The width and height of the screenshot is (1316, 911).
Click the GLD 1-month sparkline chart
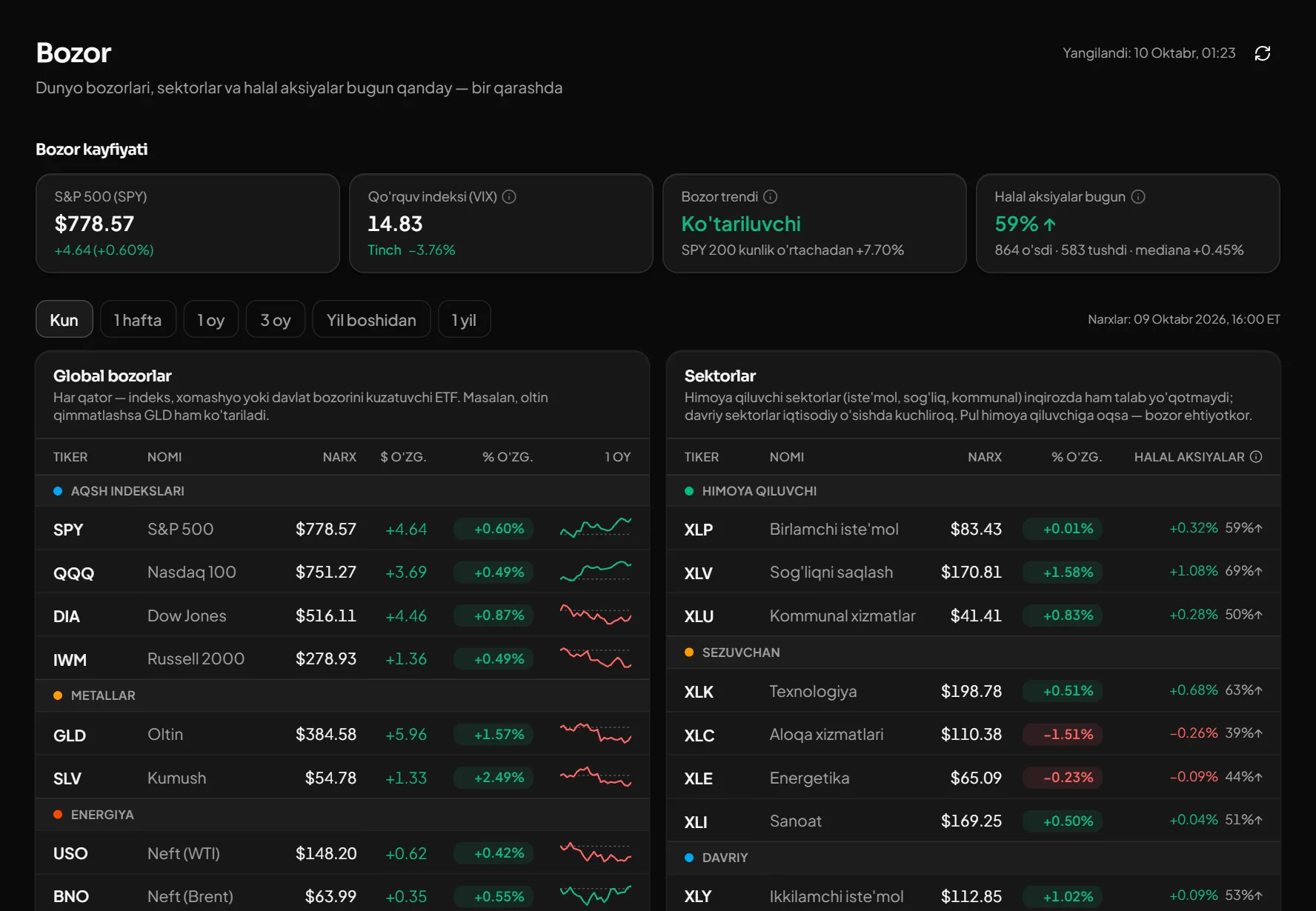(596, 733)
